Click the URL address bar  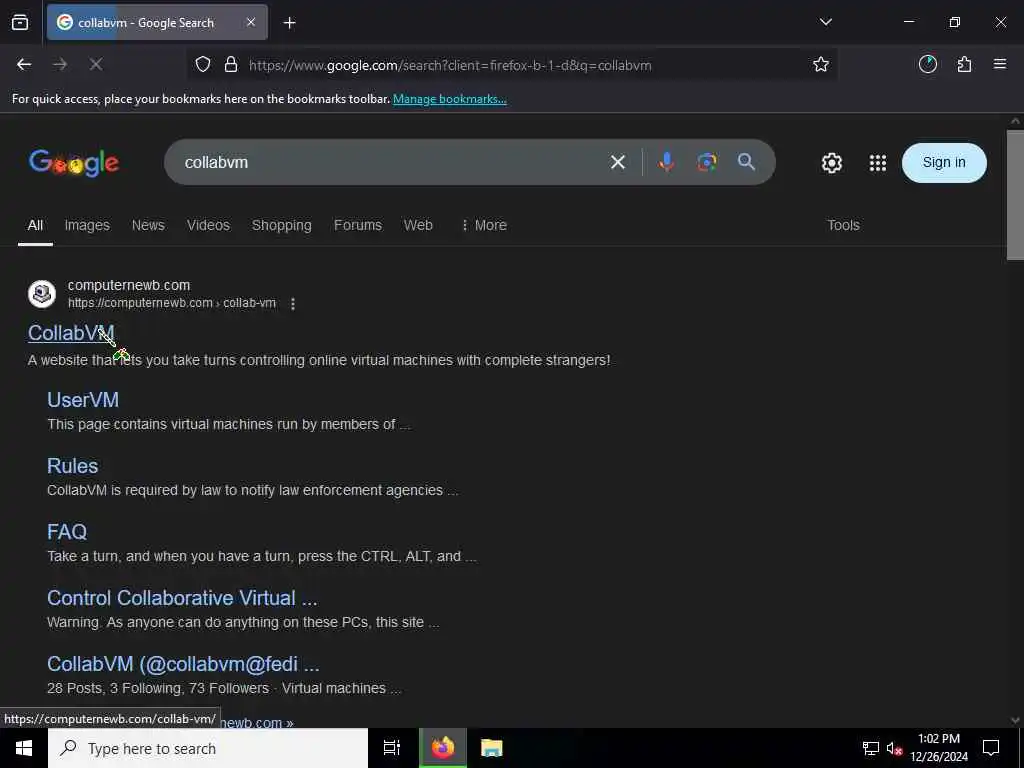(x=513, y=65)
